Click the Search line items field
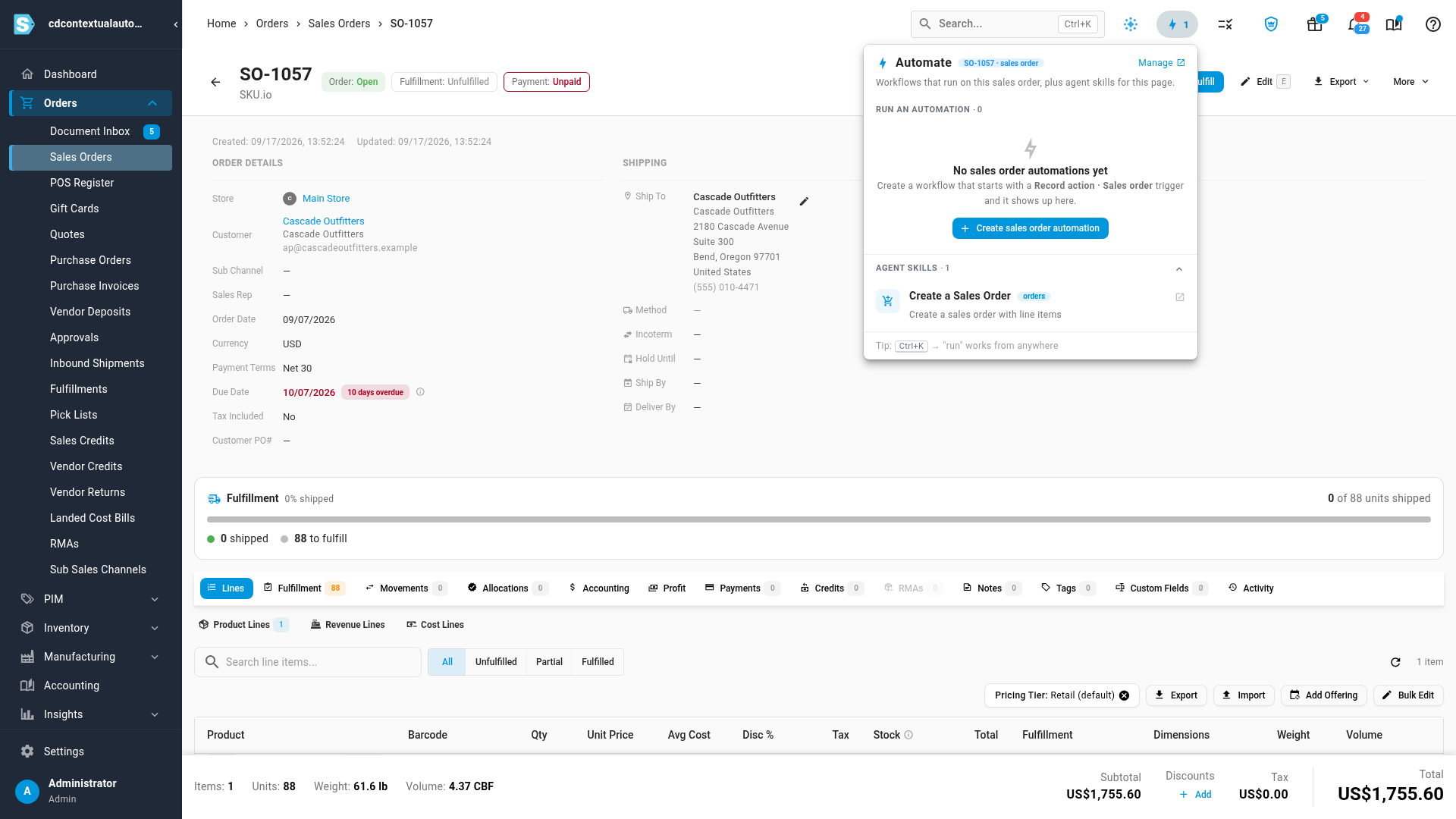Viewport: 1456px width, 819px height. [308, 662]
